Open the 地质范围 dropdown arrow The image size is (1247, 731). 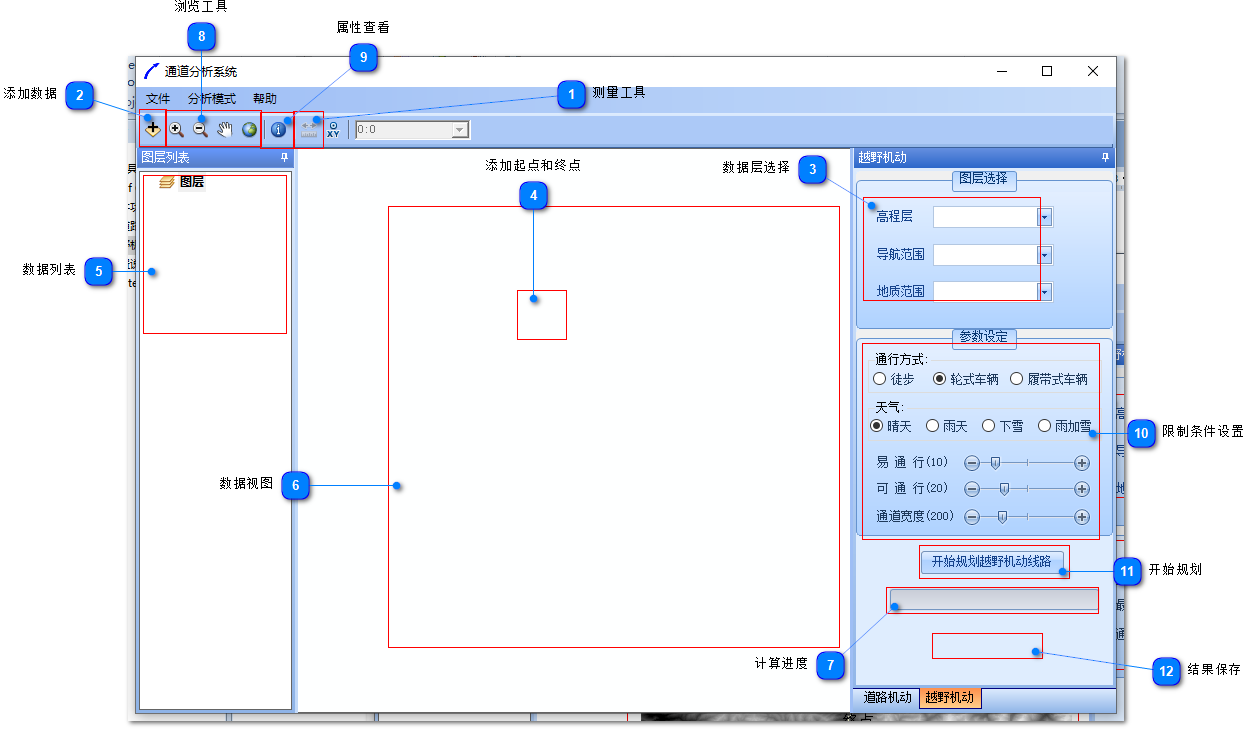click(x=1045, y=292)
